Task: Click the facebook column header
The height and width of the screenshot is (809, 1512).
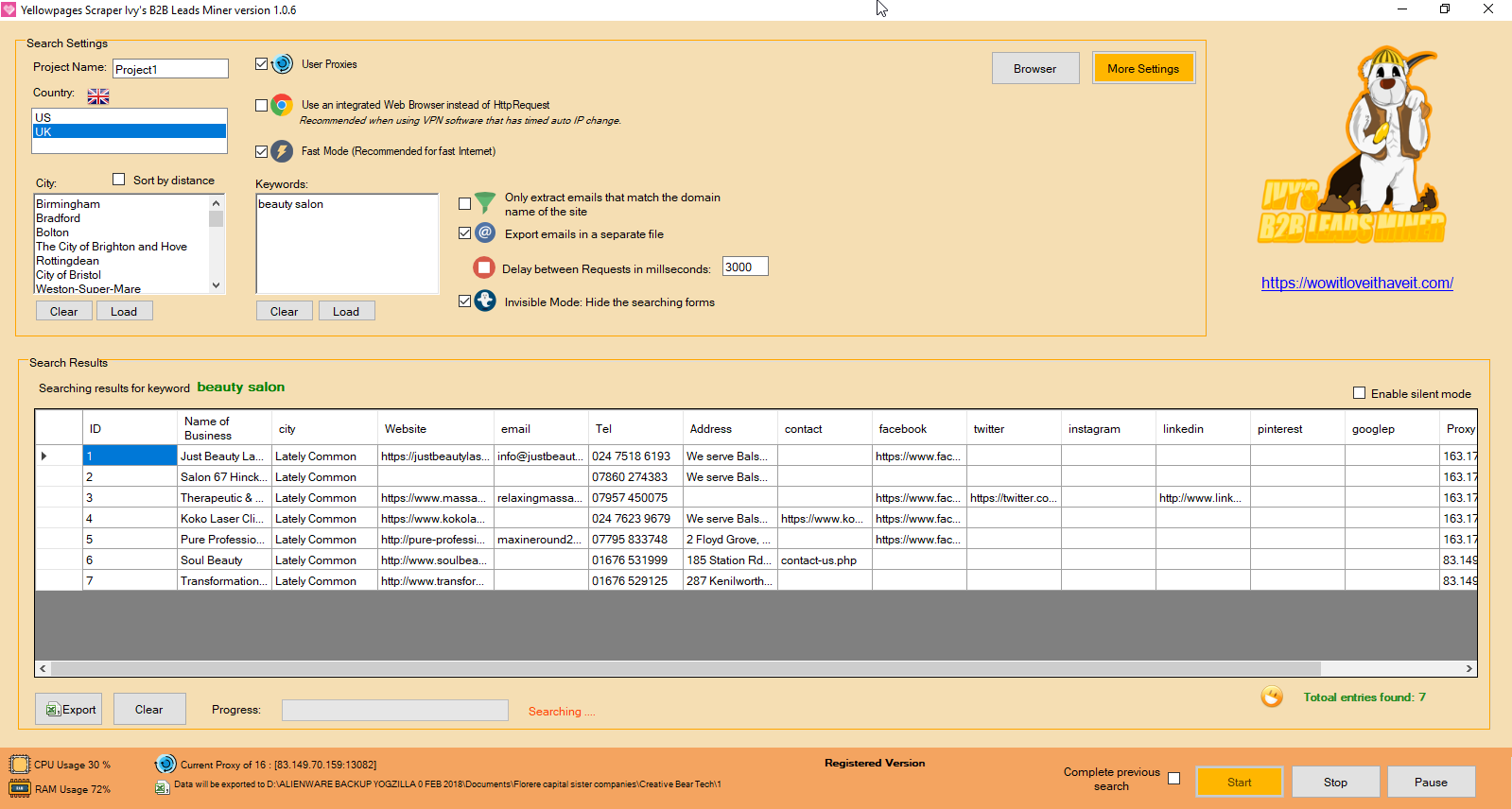Action: [919, 428]
